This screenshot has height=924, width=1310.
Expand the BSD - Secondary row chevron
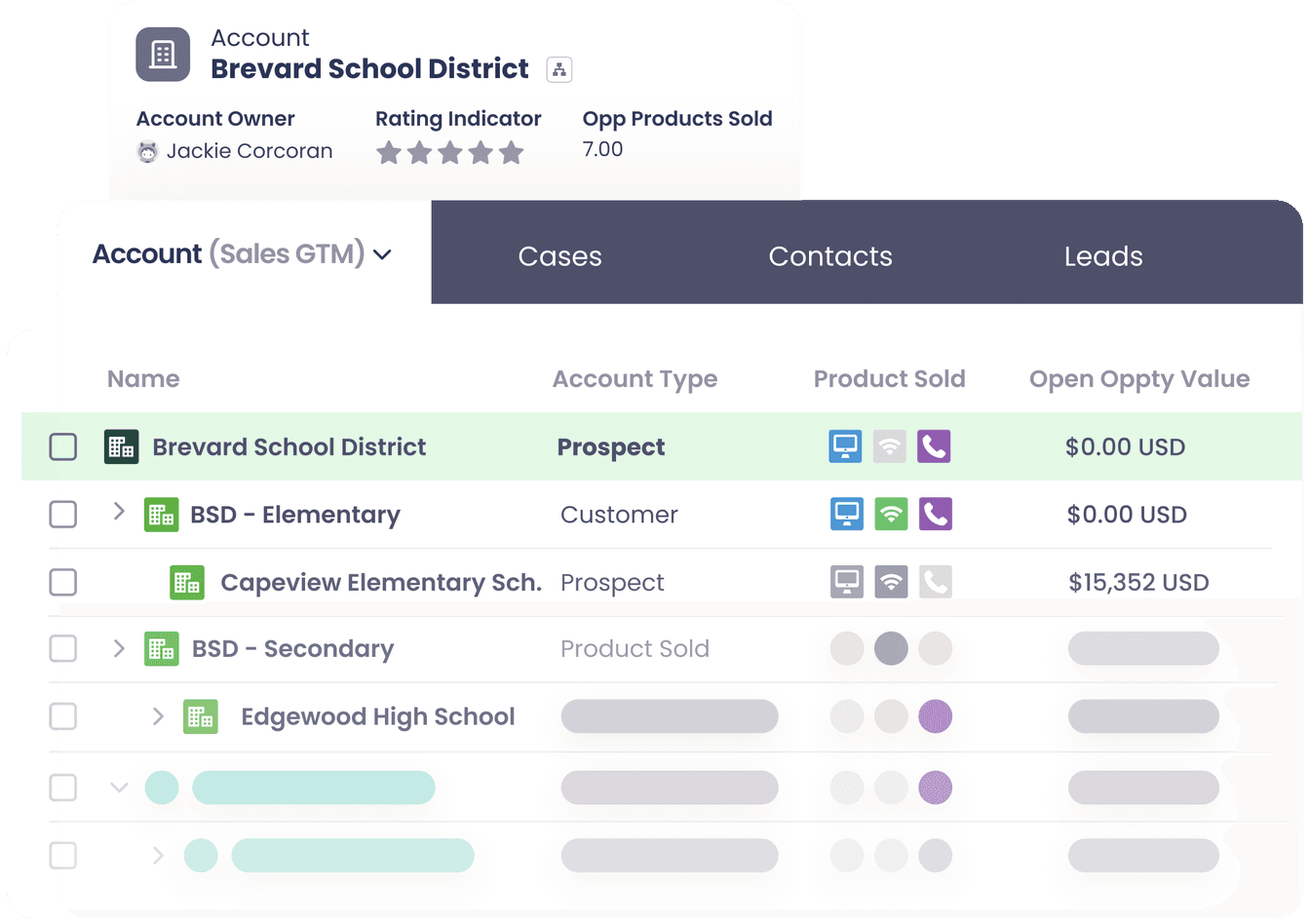tap(119, 648)
